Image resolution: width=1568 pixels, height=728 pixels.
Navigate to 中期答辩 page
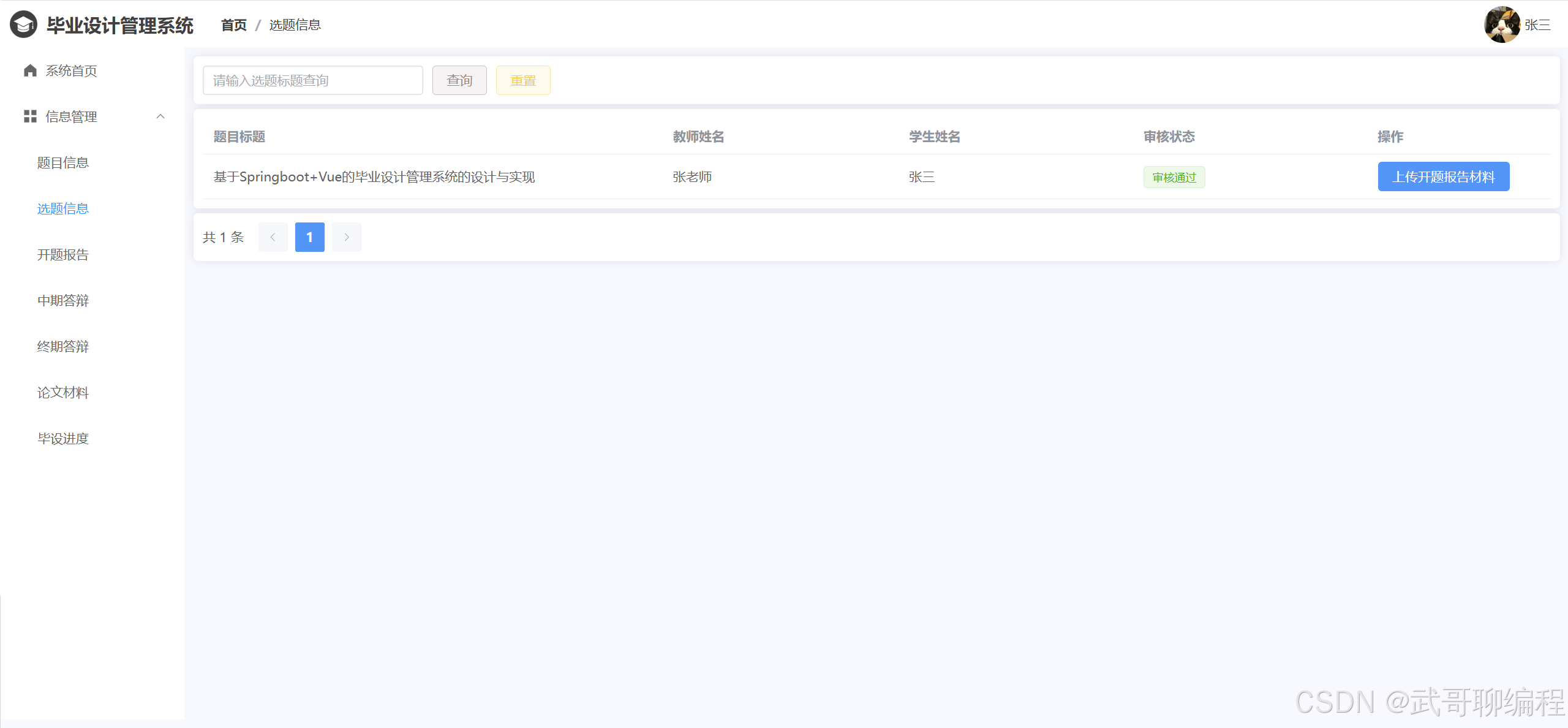(x=63, y=300)
